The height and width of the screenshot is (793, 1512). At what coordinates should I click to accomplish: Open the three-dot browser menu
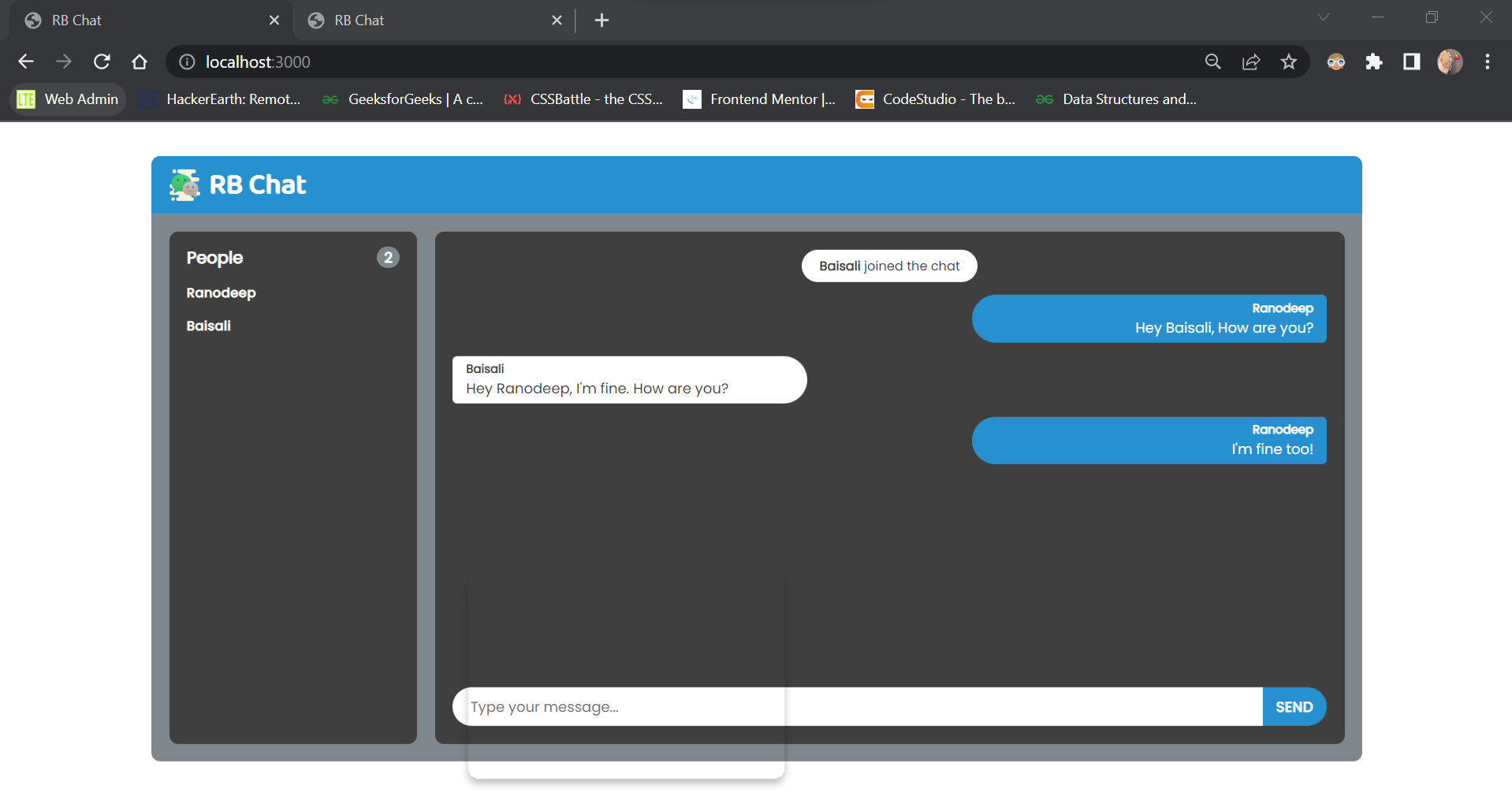coord(1488,61)
